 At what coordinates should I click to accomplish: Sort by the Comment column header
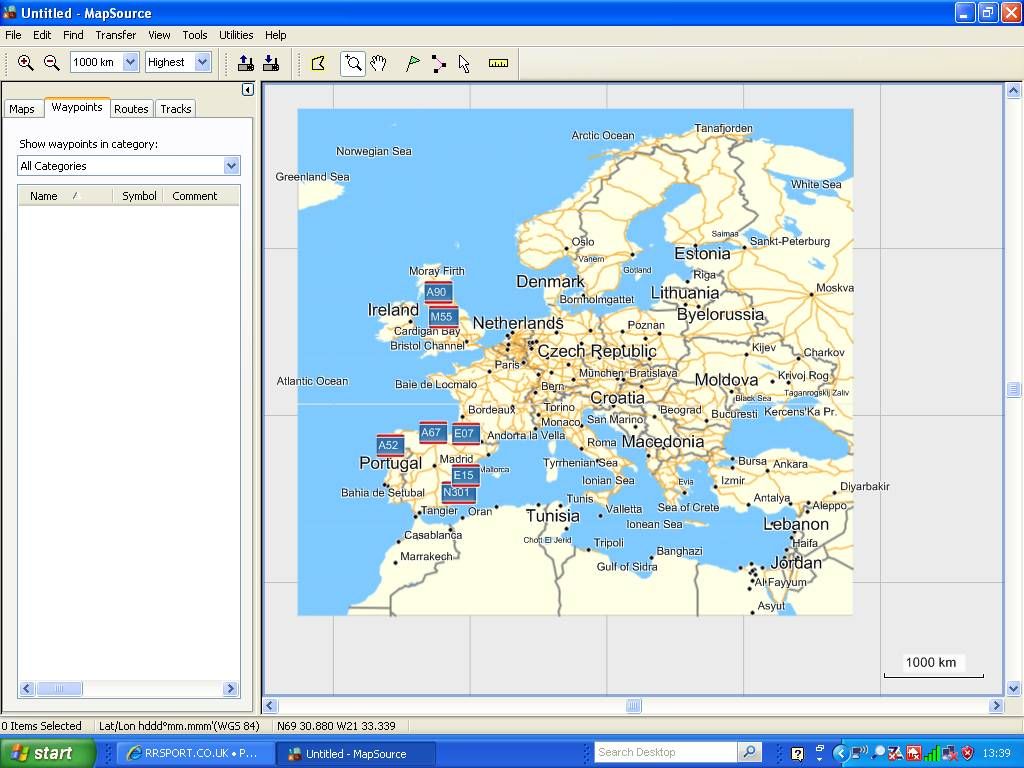click(x=200, y=196)
